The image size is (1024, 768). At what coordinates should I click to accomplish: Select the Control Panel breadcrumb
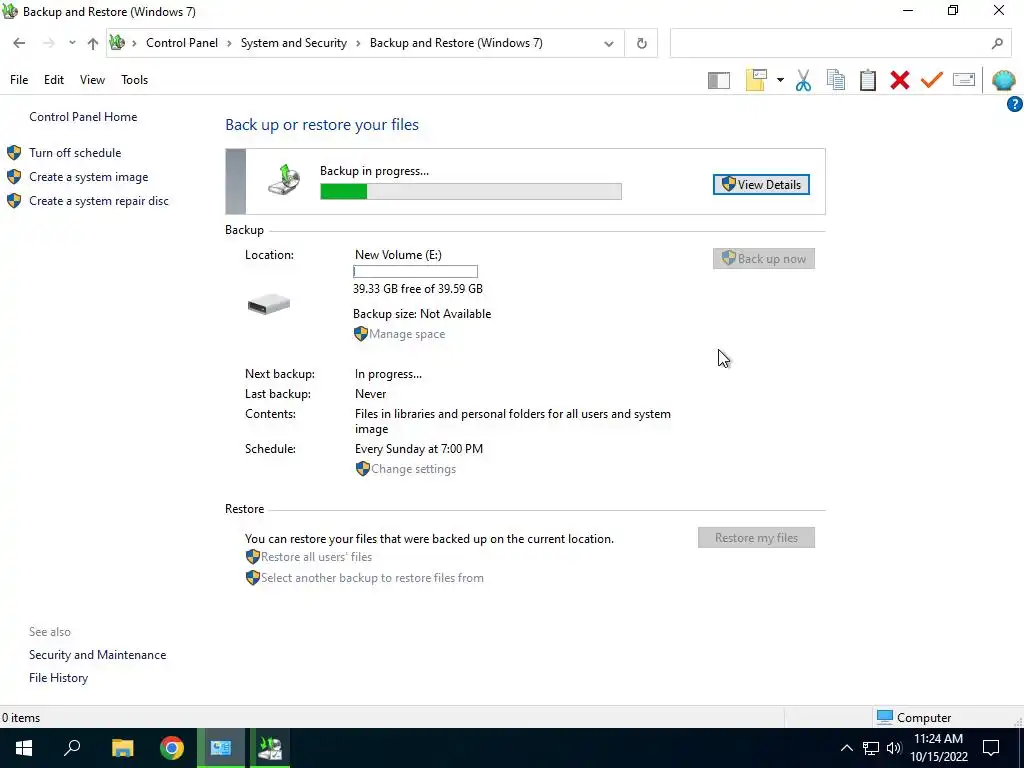[182, 43]
